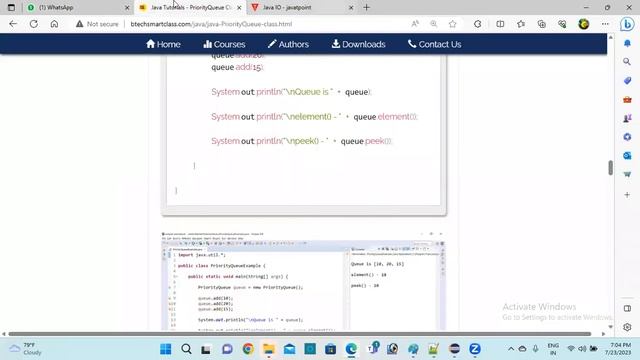640x360 pixels.
Task: Open browser extensions icon
Action: (478, 24)
